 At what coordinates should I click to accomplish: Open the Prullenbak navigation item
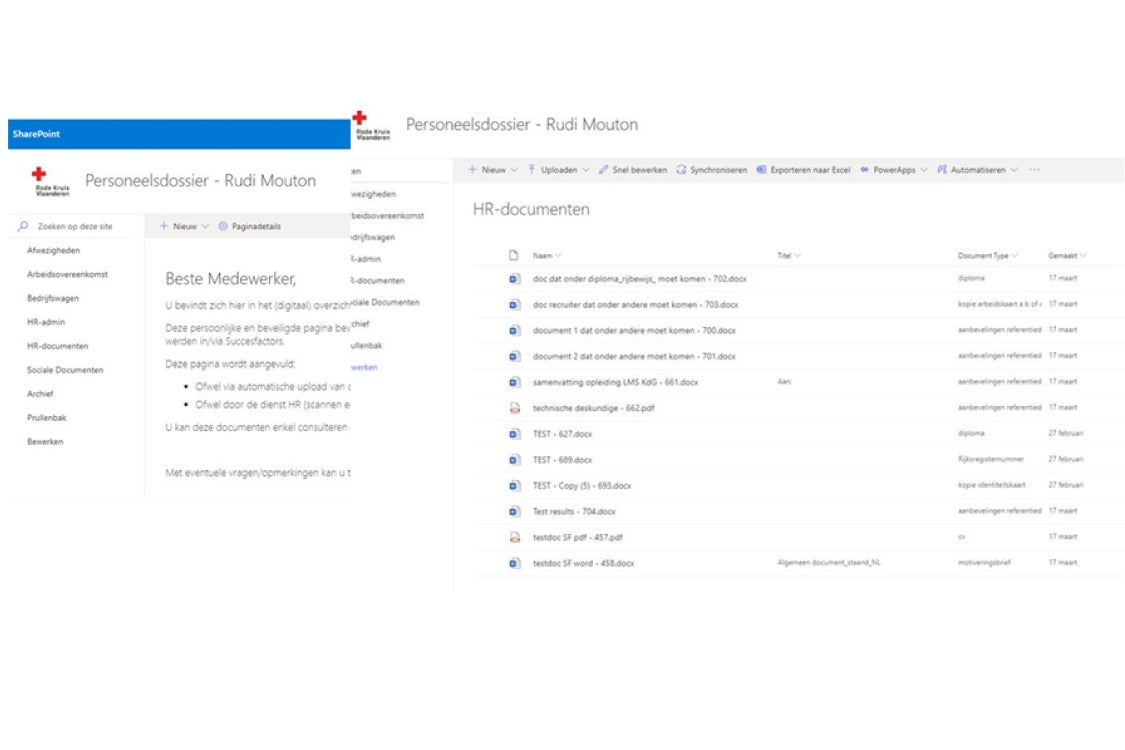click(x=46, y=418)
